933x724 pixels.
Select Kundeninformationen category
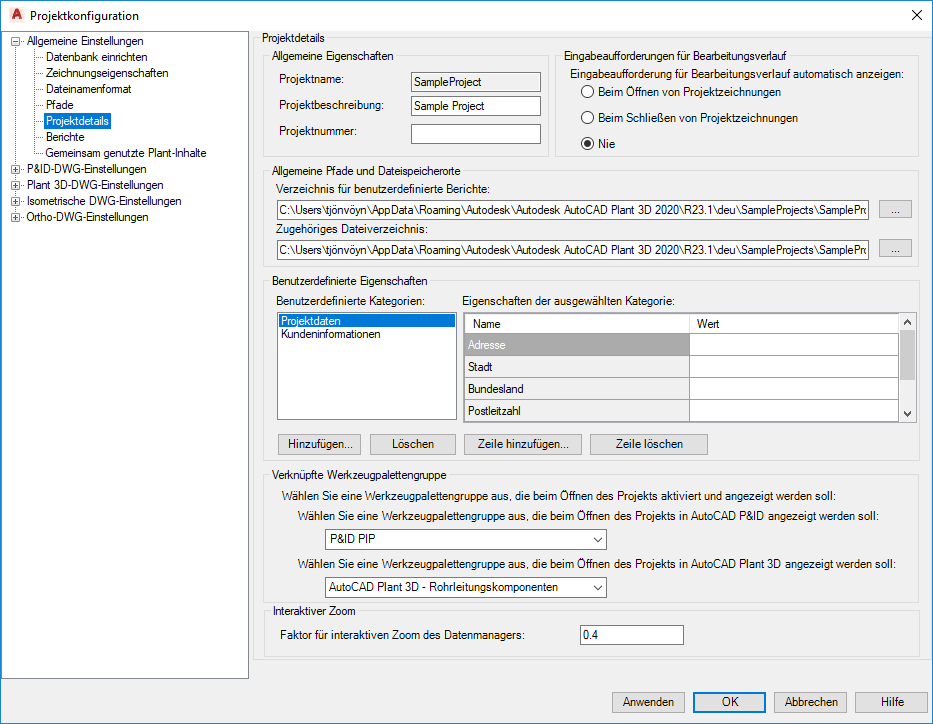coord(367,334)
